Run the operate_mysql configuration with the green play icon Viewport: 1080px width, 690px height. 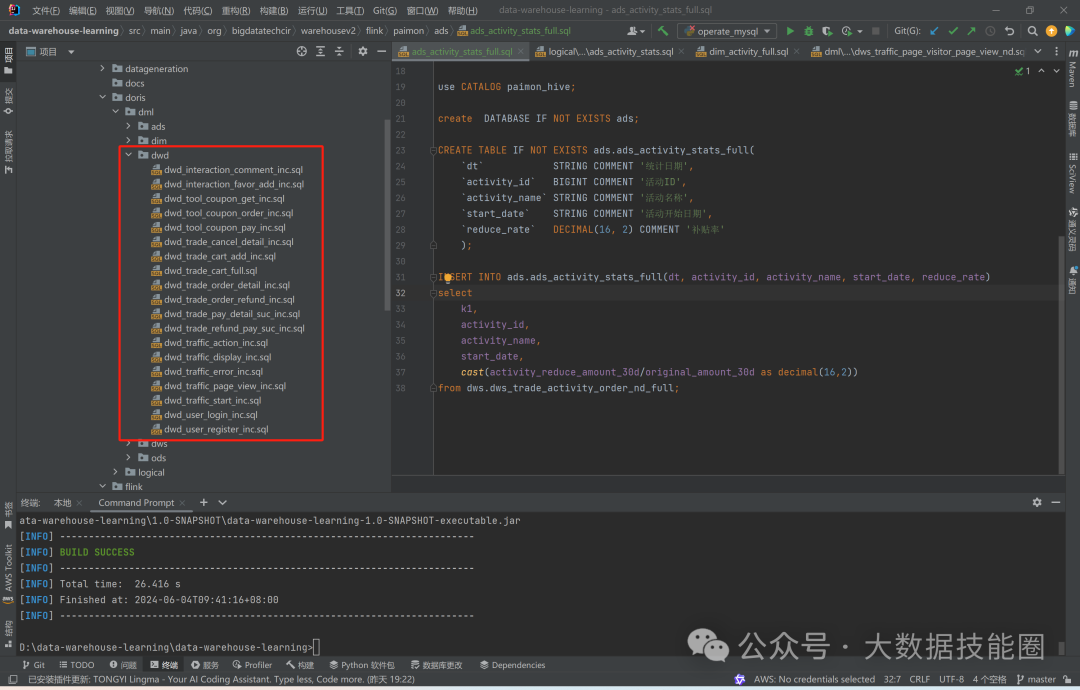click(790, 31)
